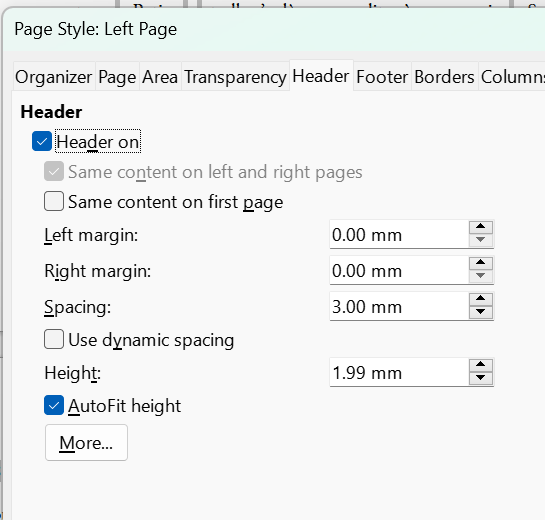Increase the Left margin value with up arrow
The width and height of the screenshot is (545, 520).
(481, 227)
